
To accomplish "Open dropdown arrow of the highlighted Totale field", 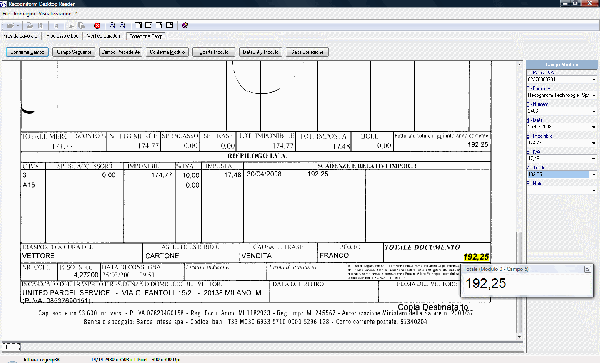I will (594, 174).
